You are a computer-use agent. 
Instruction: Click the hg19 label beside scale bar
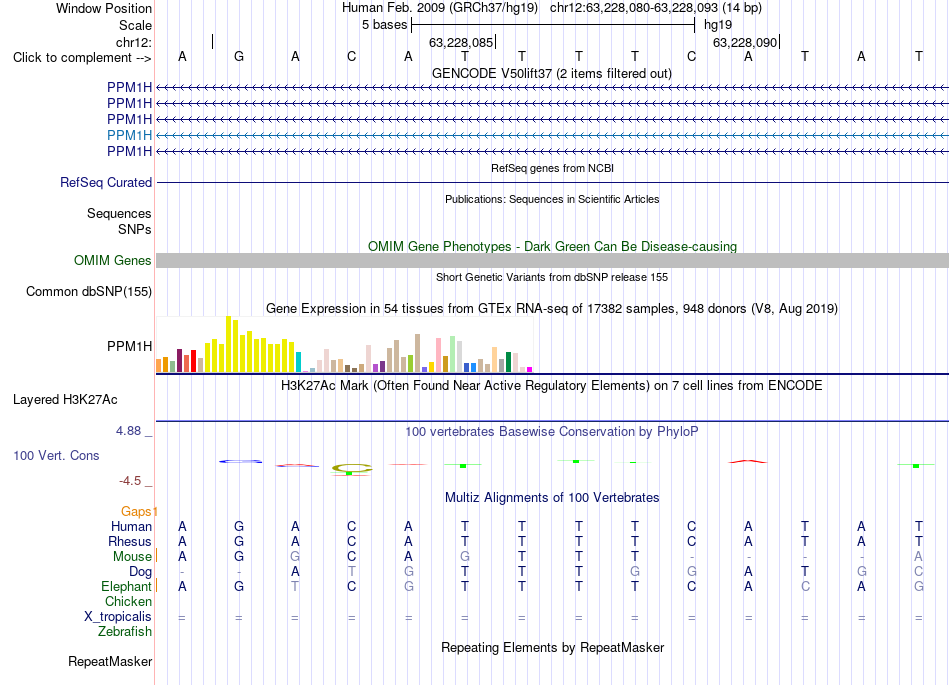pos(718,25)
